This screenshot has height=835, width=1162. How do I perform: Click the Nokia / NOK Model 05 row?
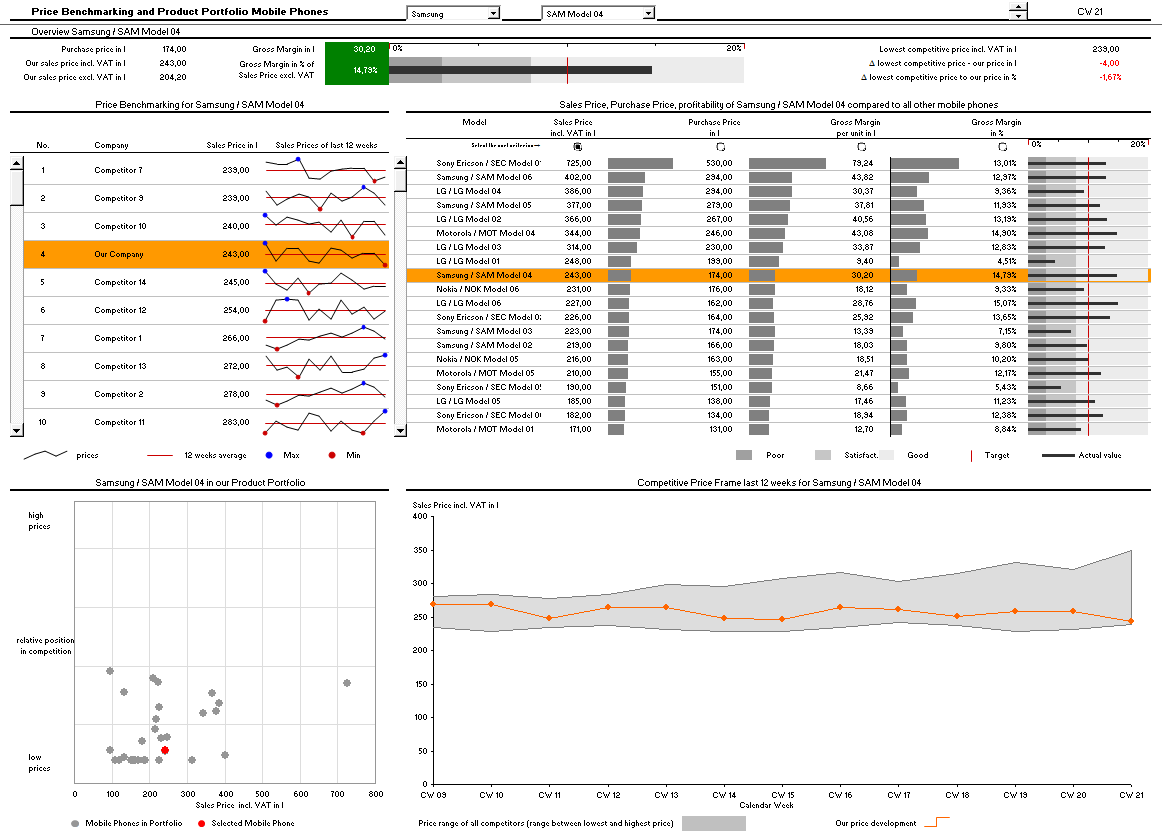pos(778,359)
